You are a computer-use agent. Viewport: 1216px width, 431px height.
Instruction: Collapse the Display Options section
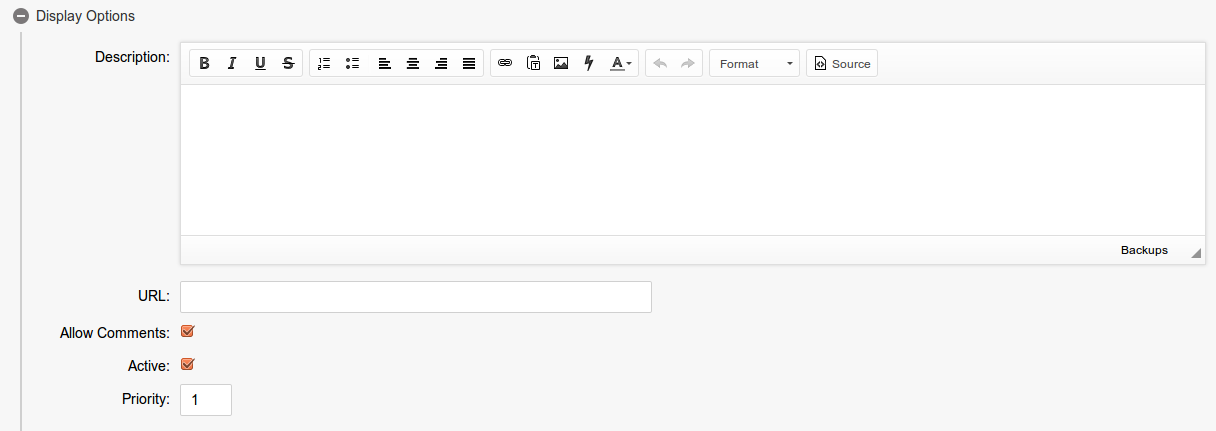pos(21,17)
